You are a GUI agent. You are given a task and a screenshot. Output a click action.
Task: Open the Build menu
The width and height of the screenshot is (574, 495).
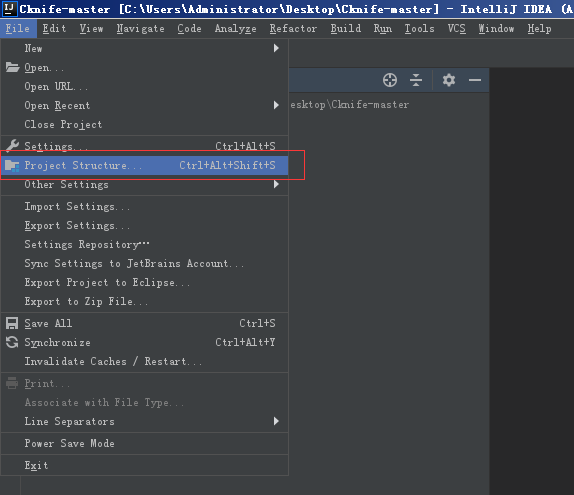tap(346, 29)
